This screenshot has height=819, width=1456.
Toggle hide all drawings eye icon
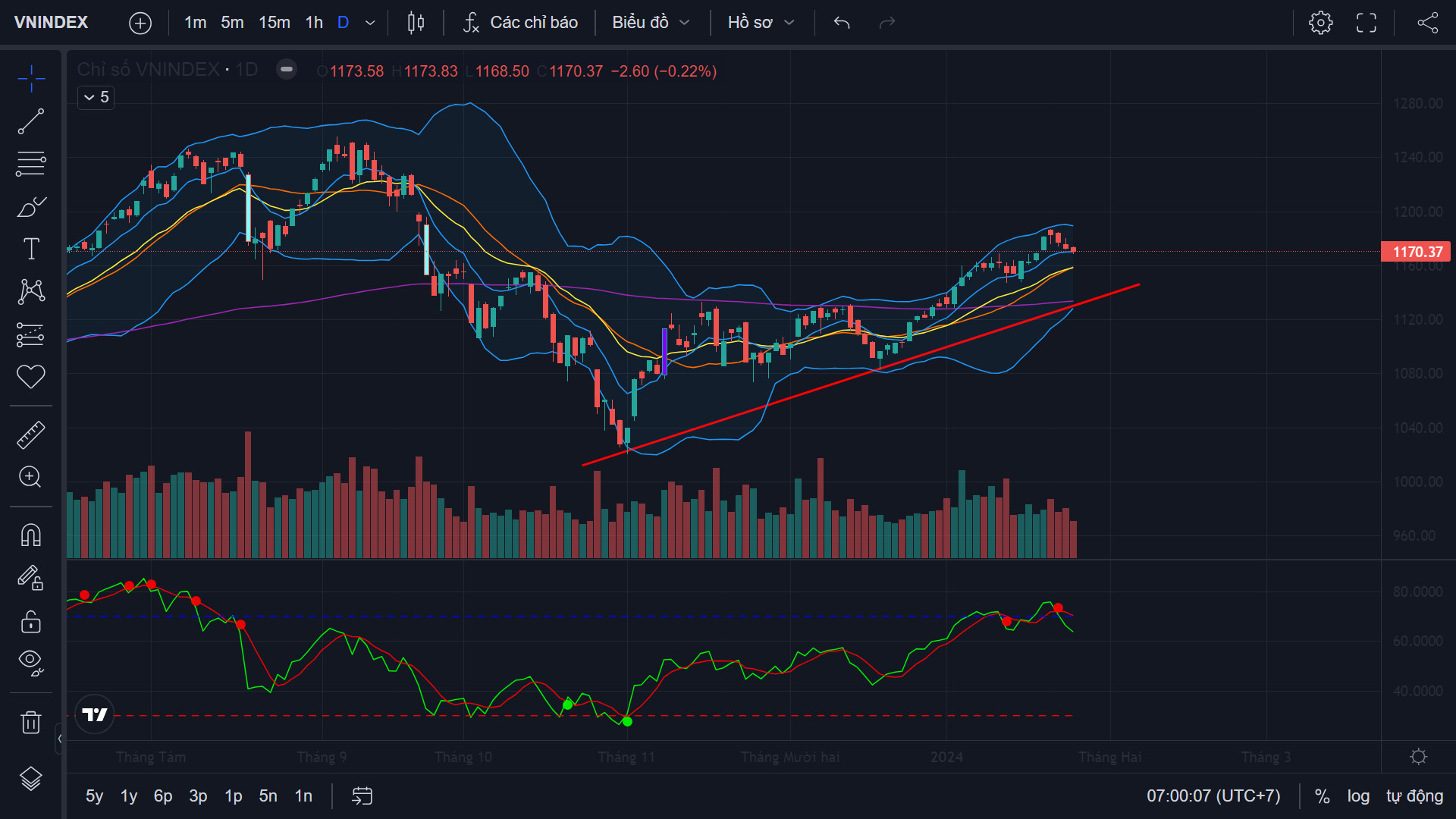31,663
